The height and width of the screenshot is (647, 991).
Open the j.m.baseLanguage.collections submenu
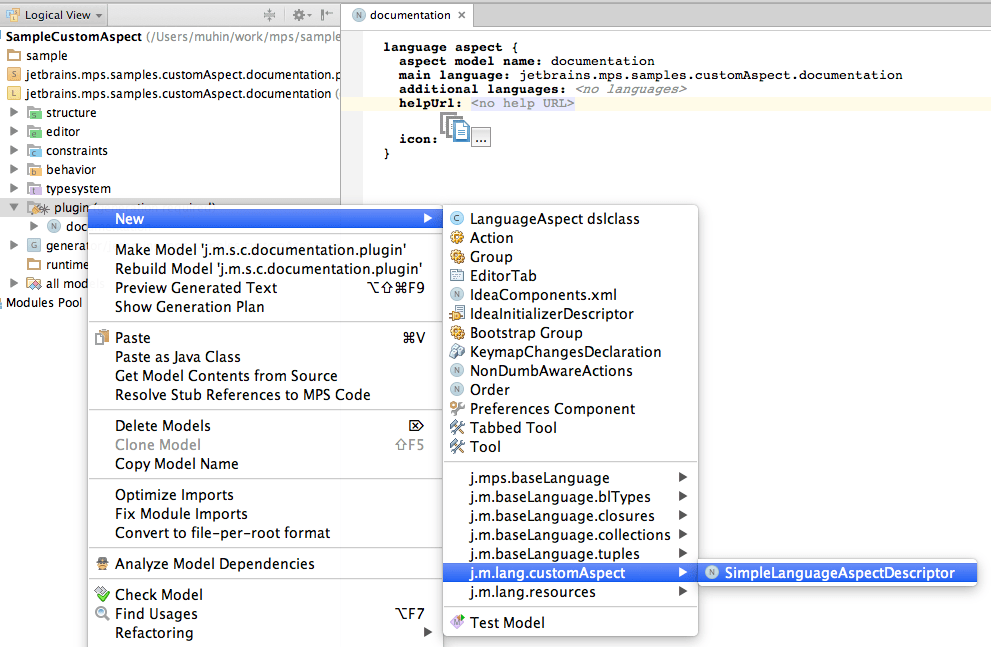[571, 535]
